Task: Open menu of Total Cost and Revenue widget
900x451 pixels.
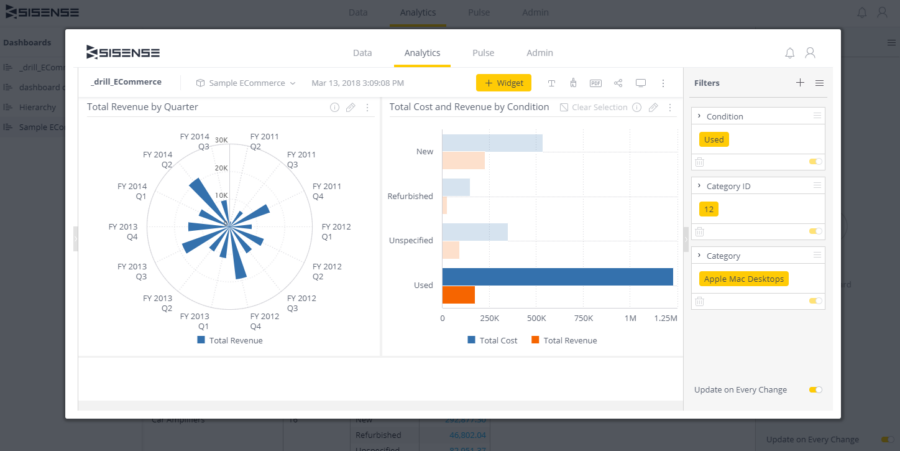Action: coord(670,107)
